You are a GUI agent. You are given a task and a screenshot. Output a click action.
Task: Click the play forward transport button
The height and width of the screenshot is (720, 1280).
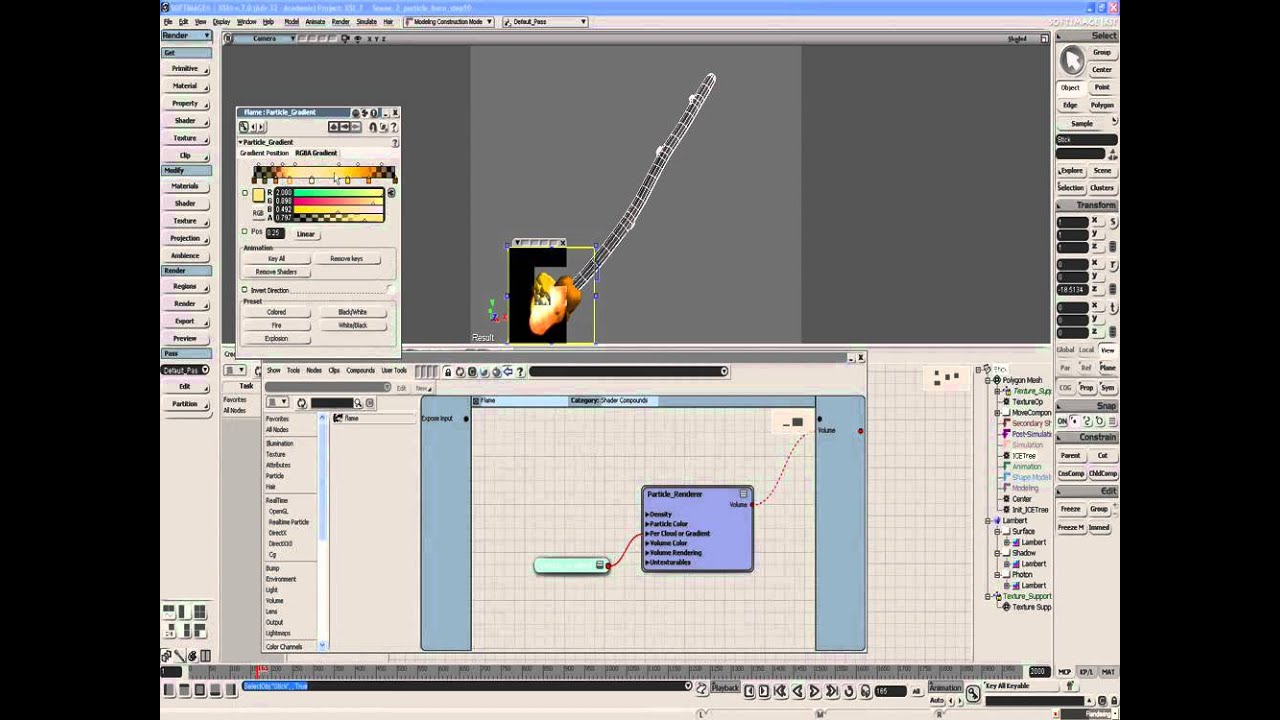point(814,691)
